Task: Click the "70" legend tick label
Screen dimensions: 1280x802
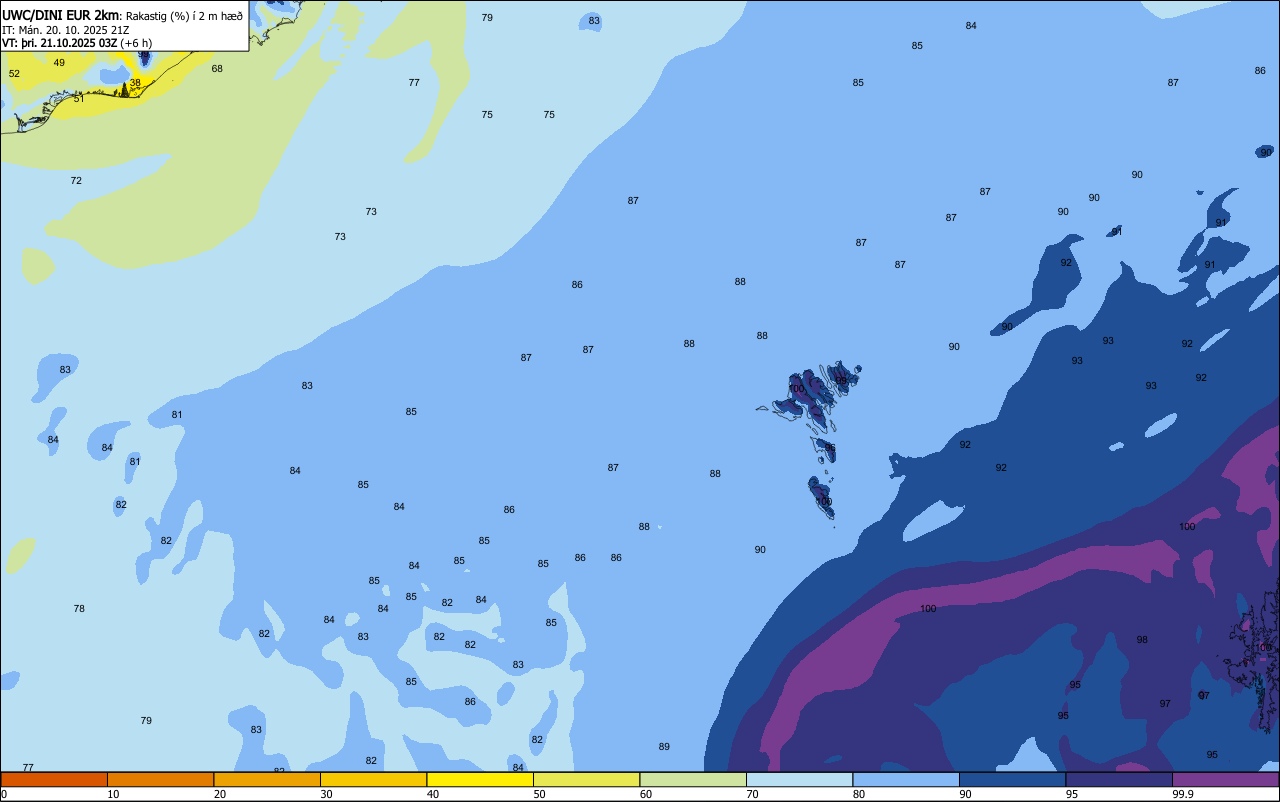Action: (752, 794)
